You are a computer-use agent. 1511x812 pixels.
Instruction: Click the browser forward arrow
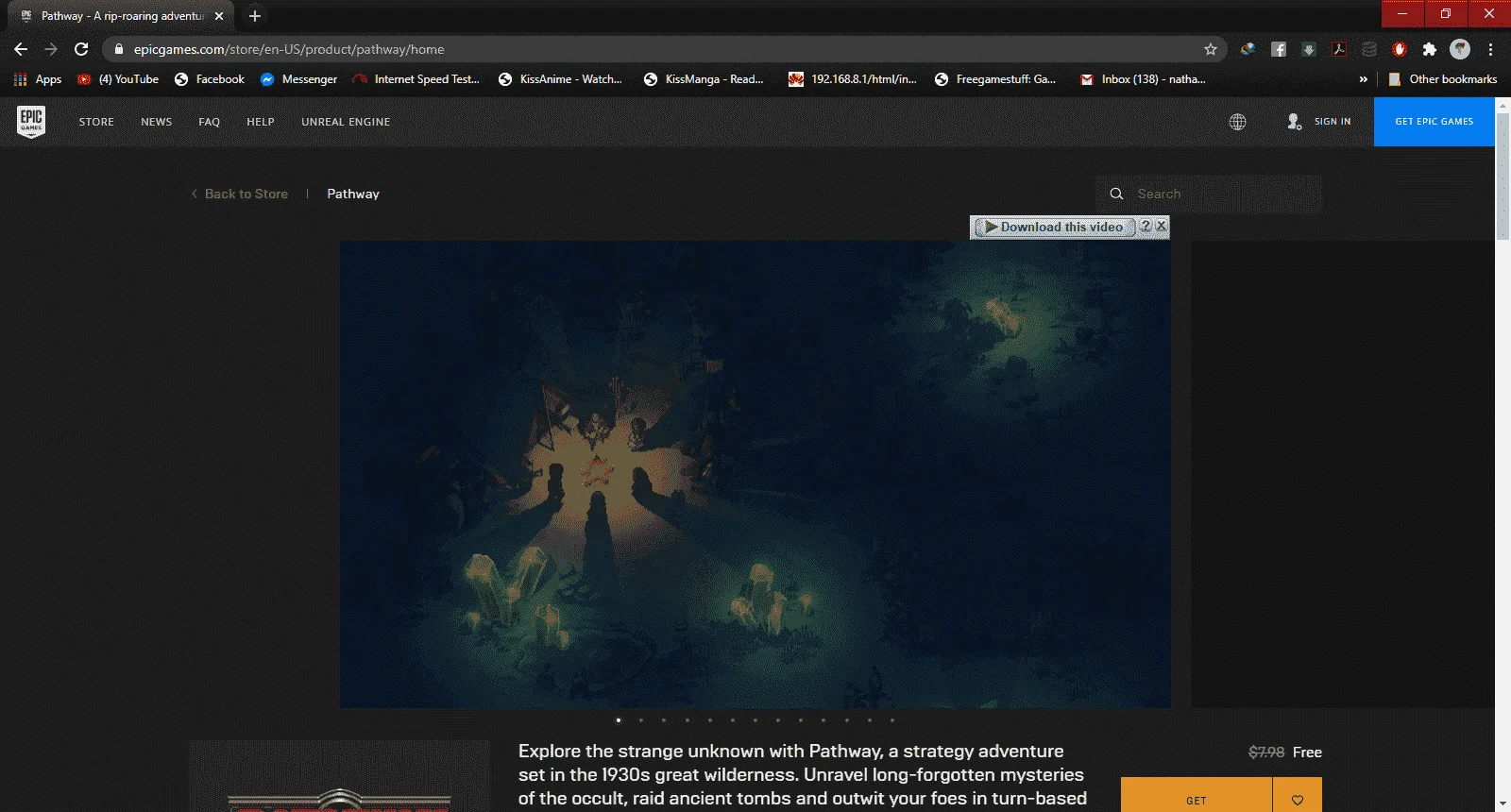pos(51,49)
